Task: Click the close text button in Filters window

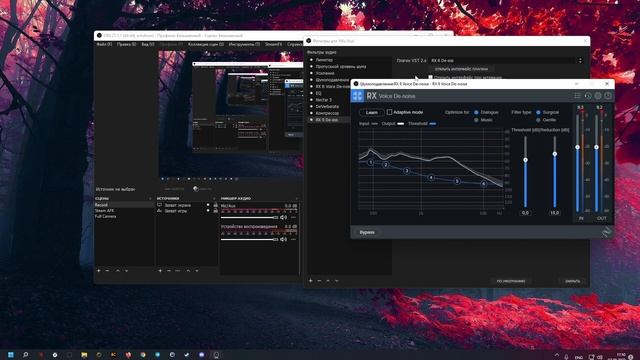Action: click(573, 281)
